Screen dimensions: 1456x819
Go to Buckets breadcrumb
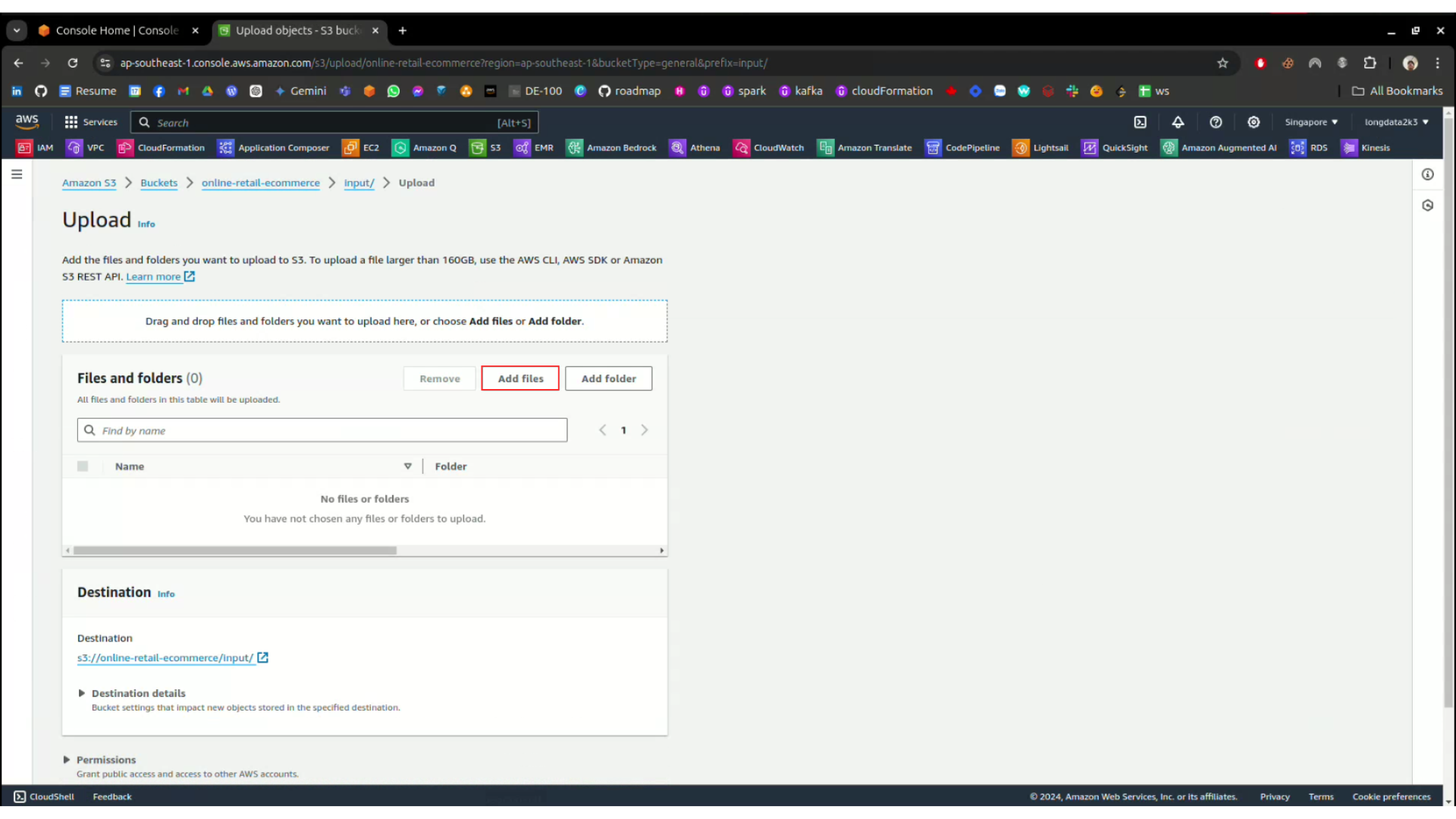coord(158,183)
